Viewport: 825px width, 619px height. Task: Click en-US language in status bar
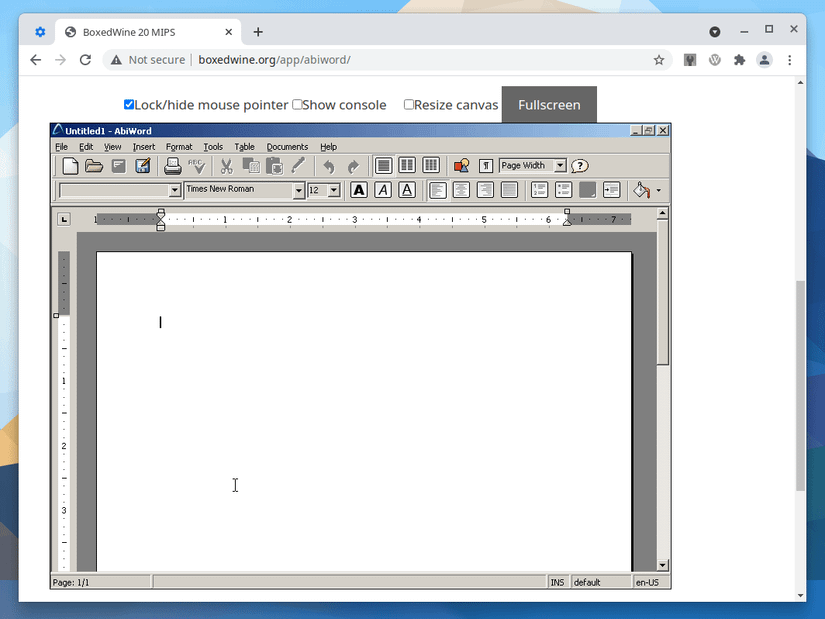[647, 582]
